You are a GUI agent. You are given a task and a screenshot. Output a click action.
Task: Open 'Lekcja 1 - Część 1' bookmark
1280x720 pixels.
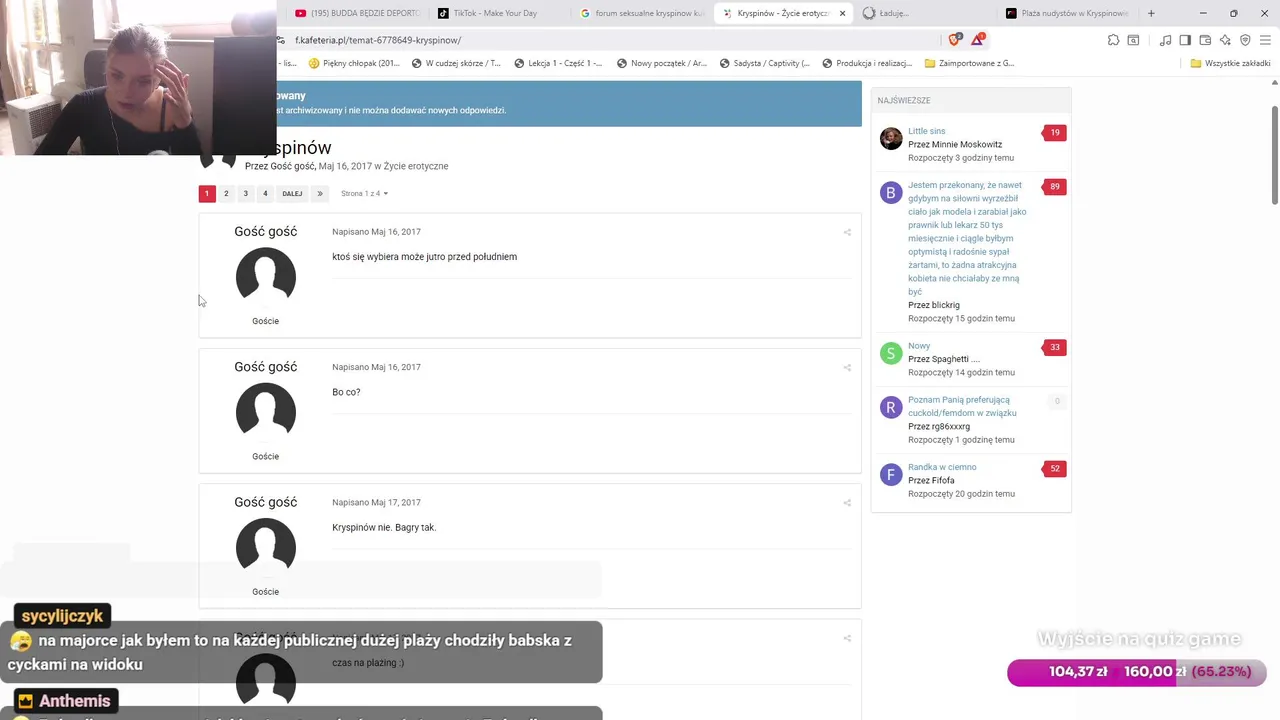[558, 63]
